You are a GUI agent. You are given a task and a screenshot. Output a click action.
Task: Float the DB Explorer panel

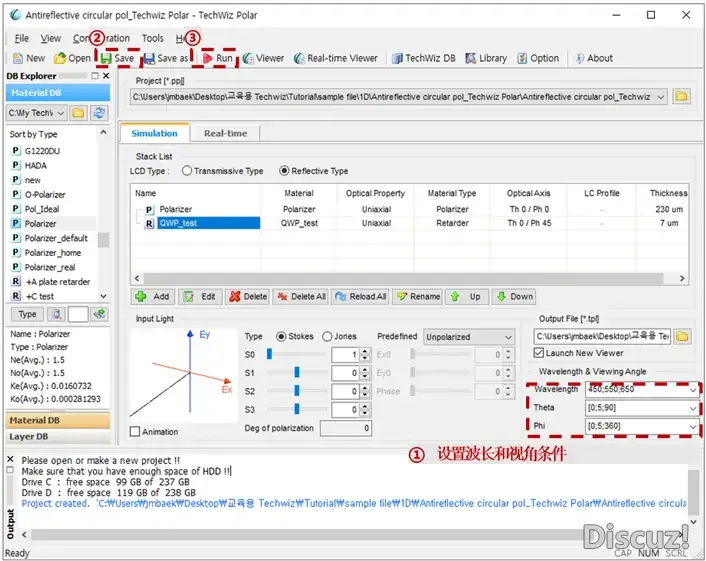click(95, 76)
